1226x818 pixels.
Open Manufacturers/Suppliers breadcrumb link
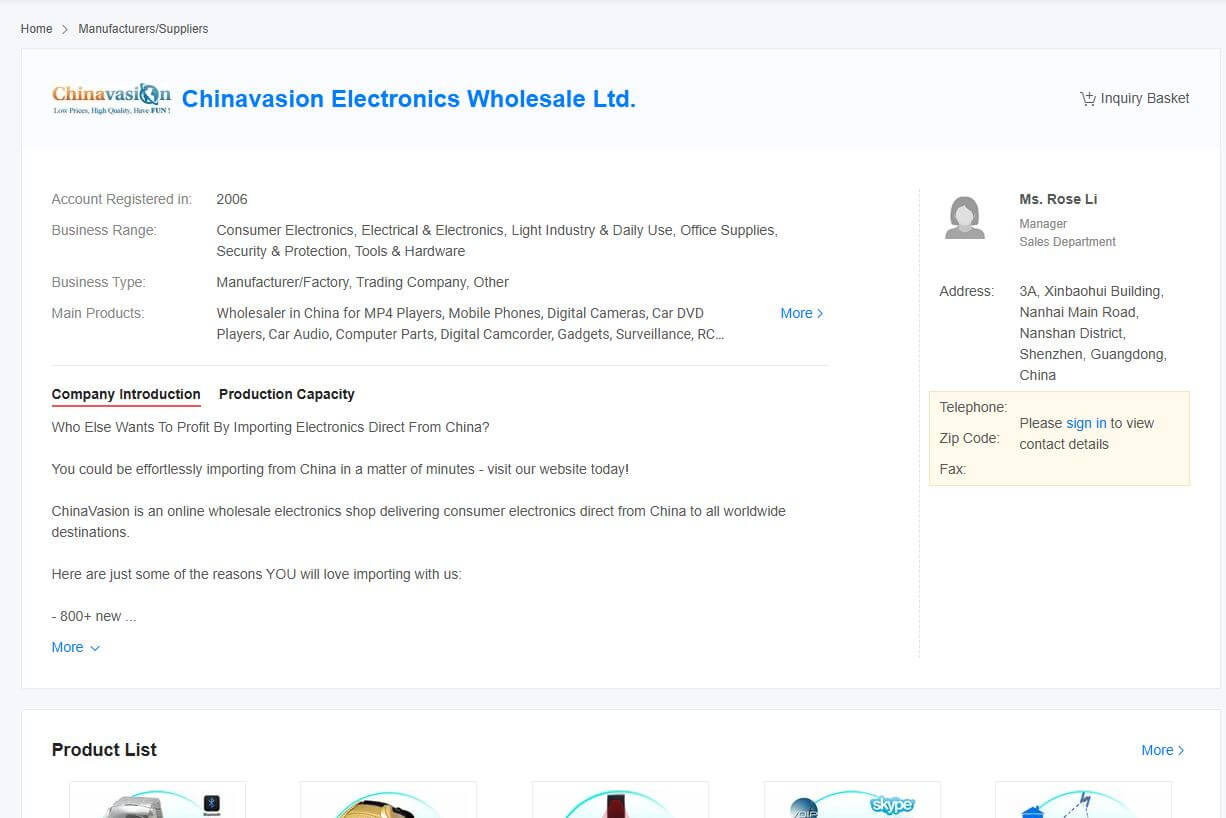coord(143,29)
